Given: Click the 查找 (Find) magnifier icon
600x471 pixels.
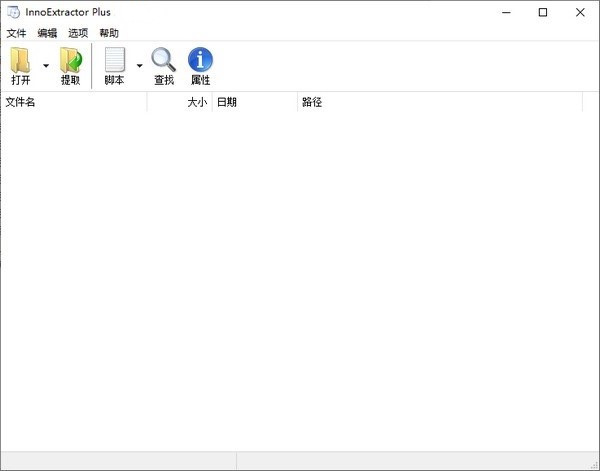Looking at the screenshot, I should click(164, 59).
